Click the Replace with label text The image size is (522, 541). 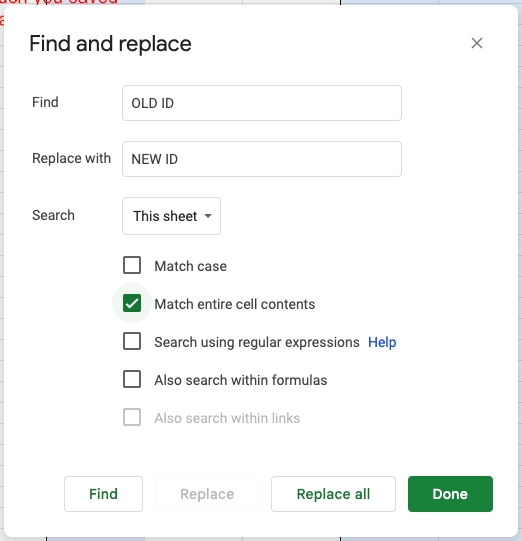pyautogui.click(x=71, y=158)
